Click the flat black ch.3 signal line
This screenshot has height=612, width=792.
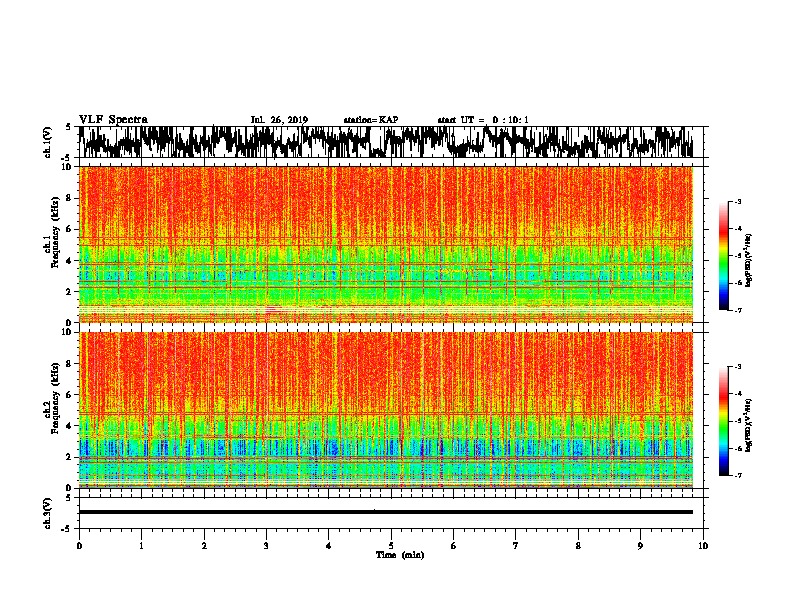click(386, 512)
